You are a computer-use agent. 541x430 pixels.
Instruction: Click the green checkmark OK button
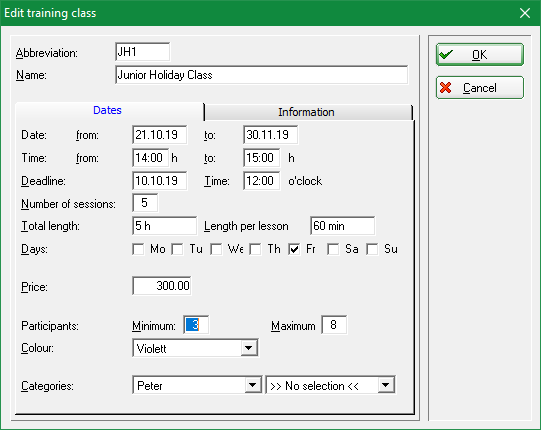(480, 55)
